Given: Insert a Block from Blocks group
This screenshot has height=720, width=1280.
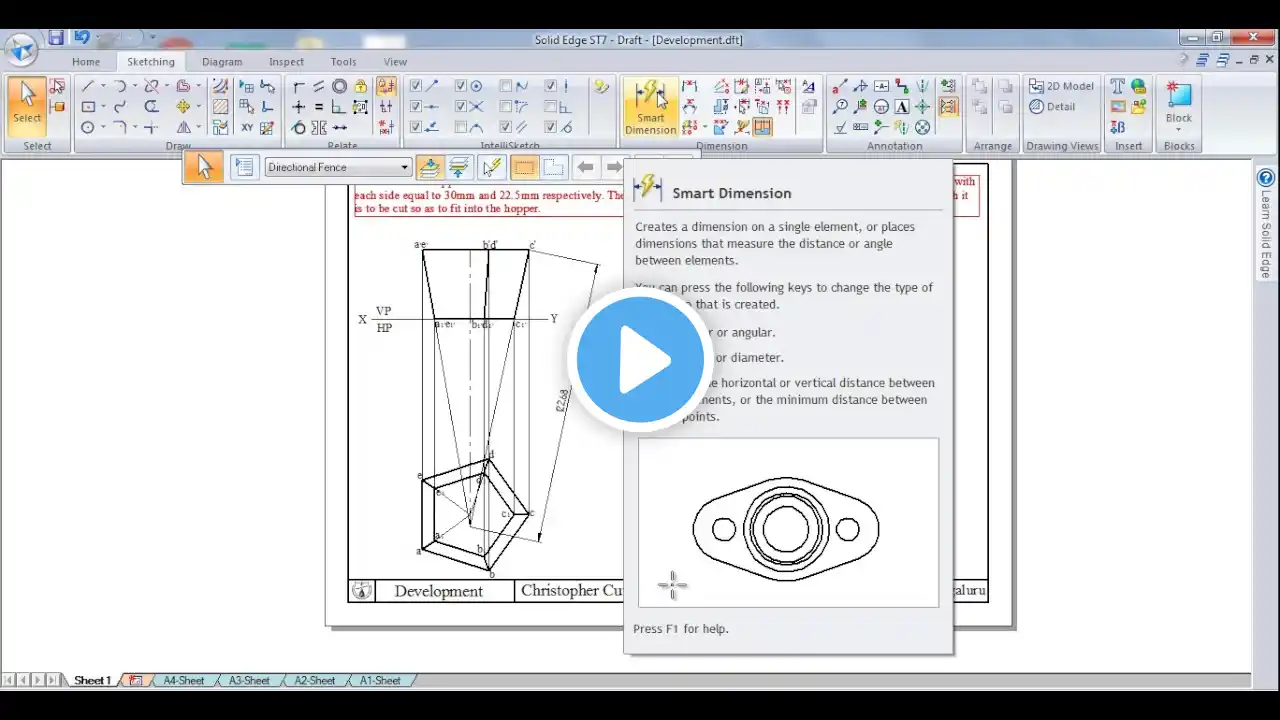Looking at the screenshot, I should 1179,104.
